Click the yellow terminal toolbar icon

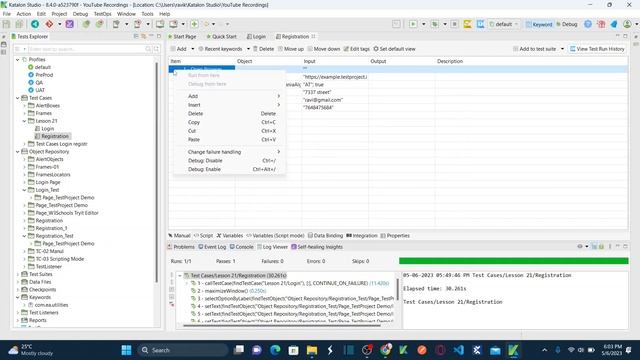click(x=468, y=24)
